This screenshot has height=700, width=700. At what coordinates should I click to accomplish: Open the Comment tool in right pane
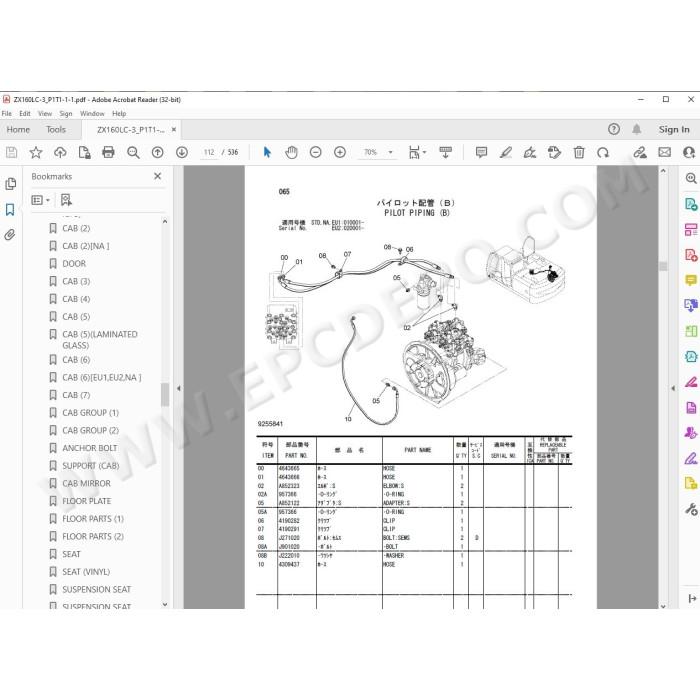click(x=691, y=280)
